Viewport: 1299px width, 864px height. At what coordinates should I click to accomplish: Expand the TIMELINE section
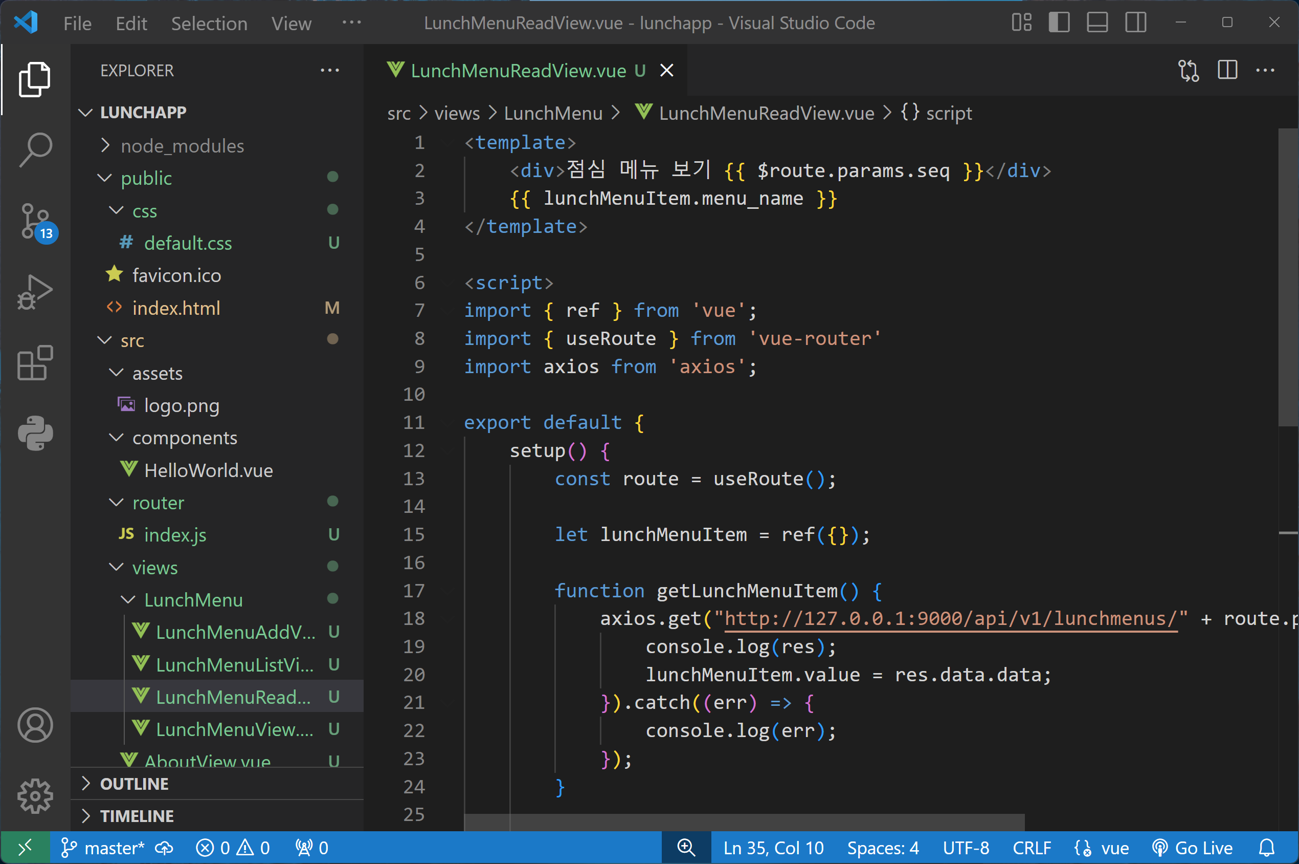(217, 815)
